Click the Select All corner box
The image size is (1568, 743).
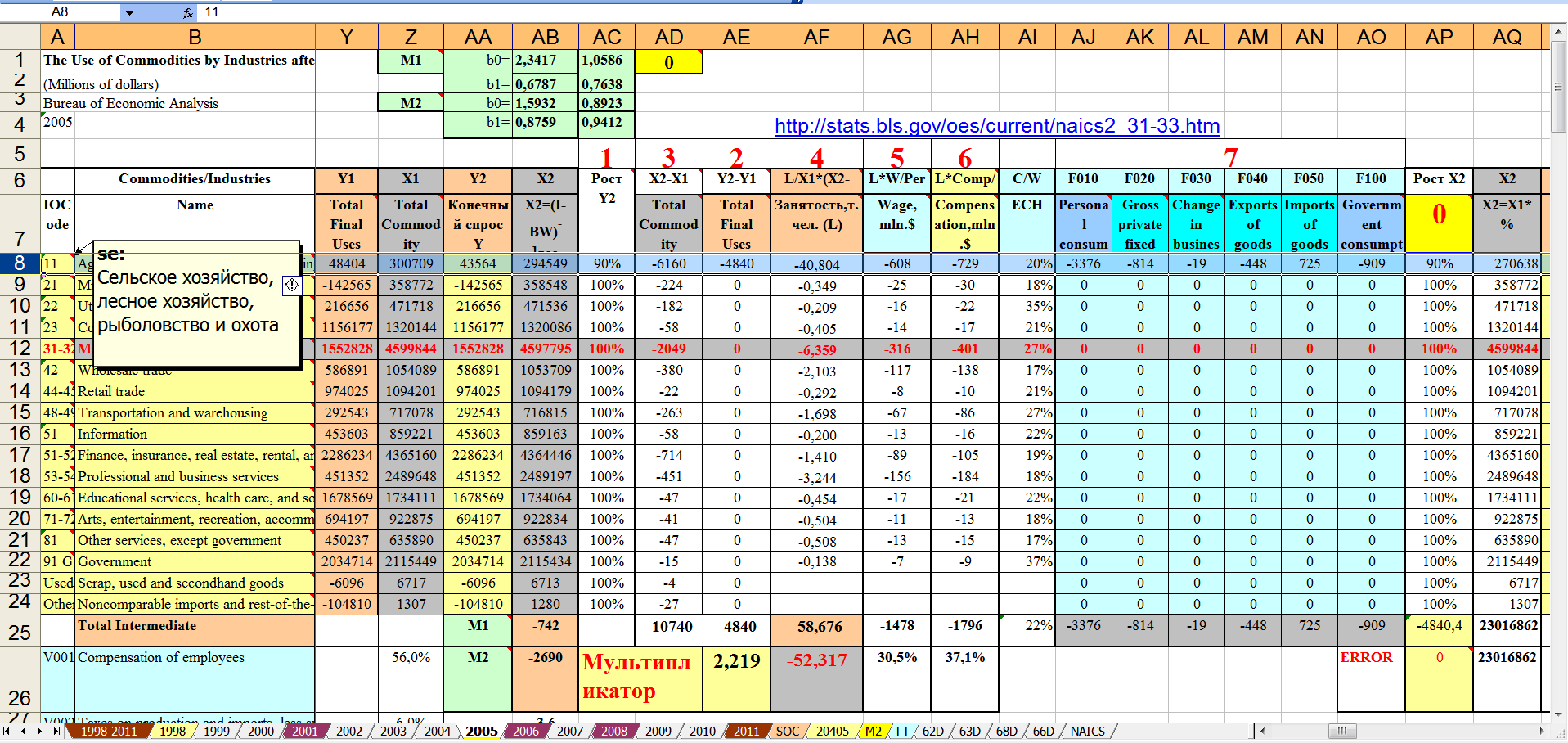[x=20, y=37]
